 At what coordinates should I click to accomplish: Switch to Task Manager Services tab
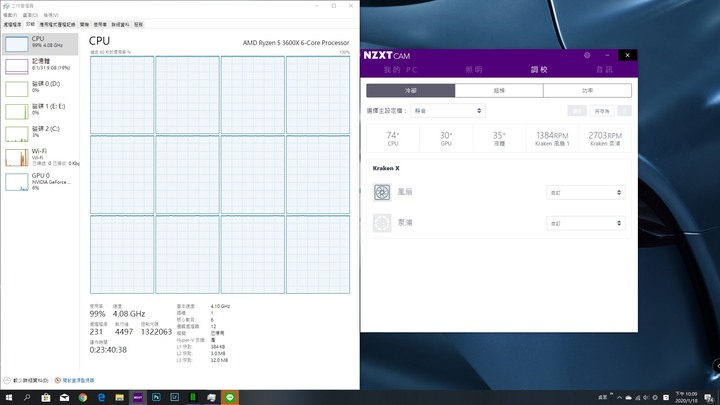point(138,24)
